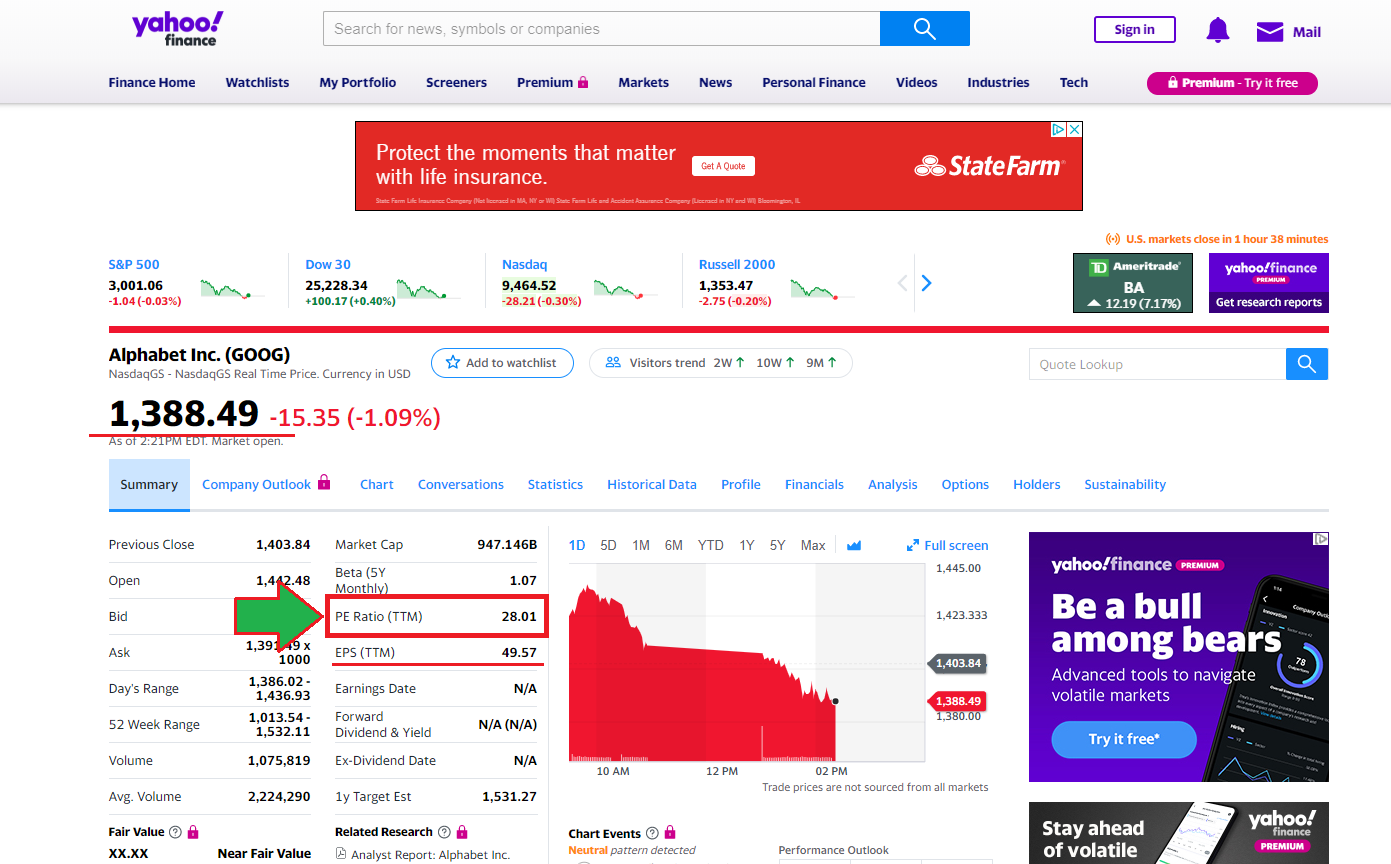Switch to the Statistics tab

pyautogui.click(x=555, y=484)
